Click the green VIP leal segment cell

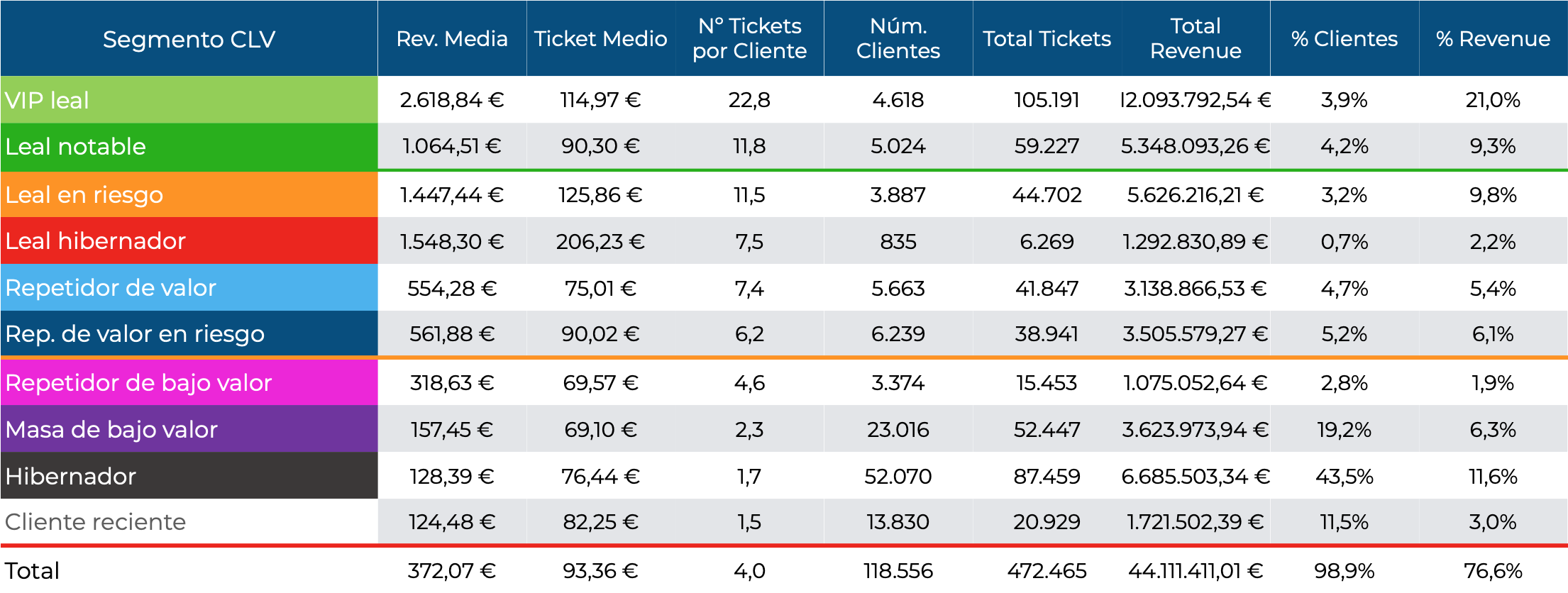[x=189, y=100]
